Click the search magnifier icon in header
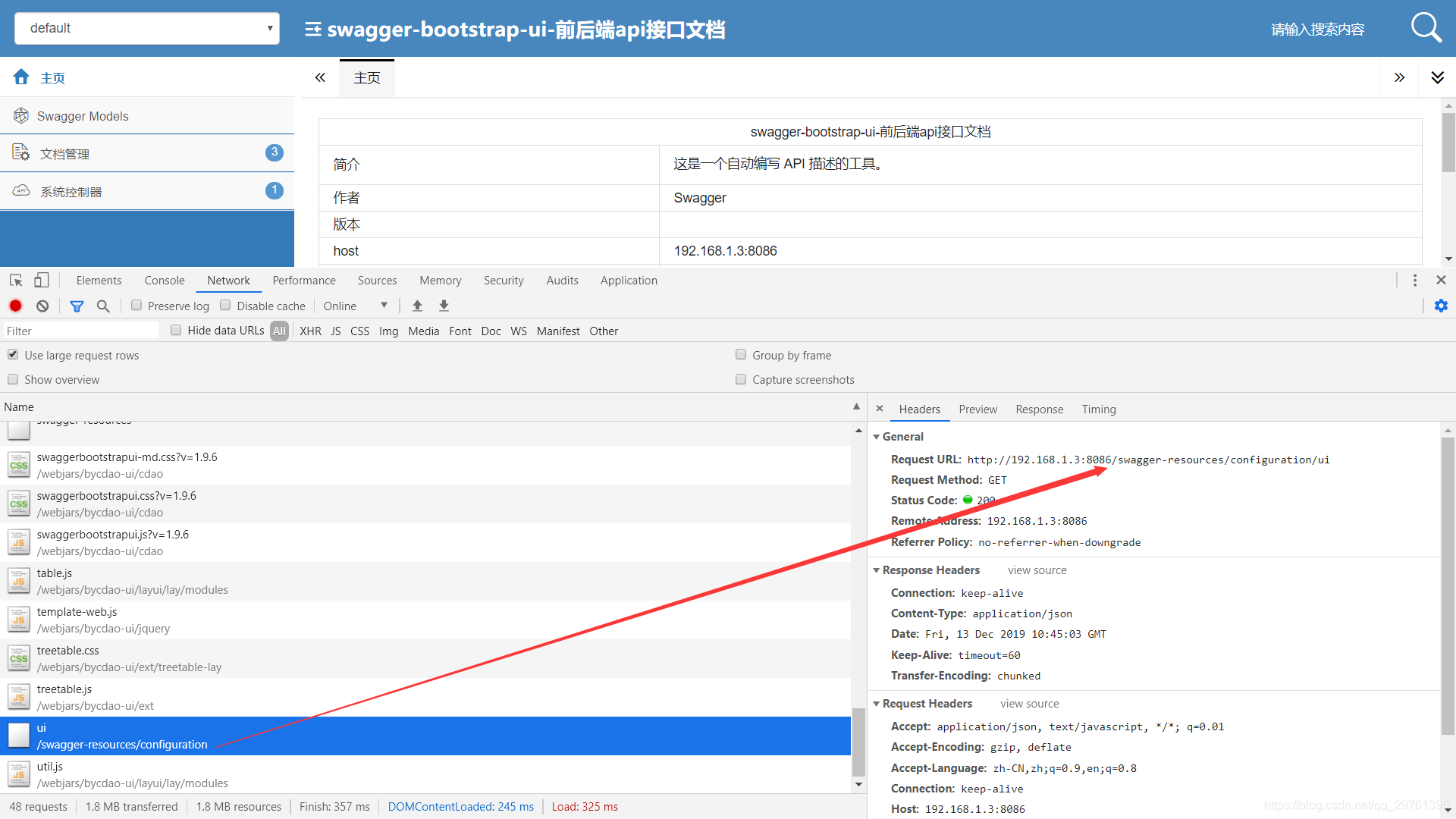This screenshot has width=1456, height=819. coord(1426,28)
